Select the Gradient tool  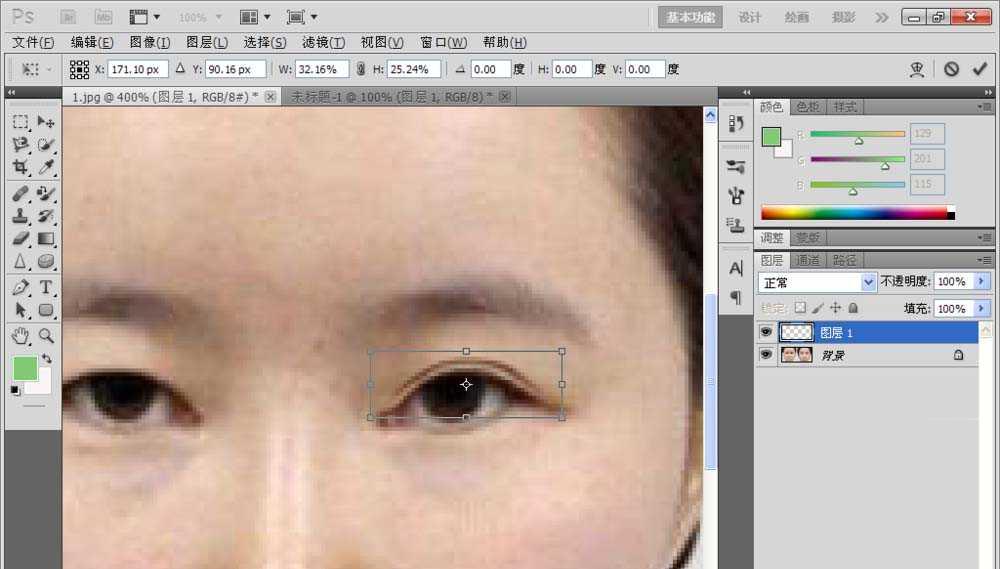pos(45,239)
